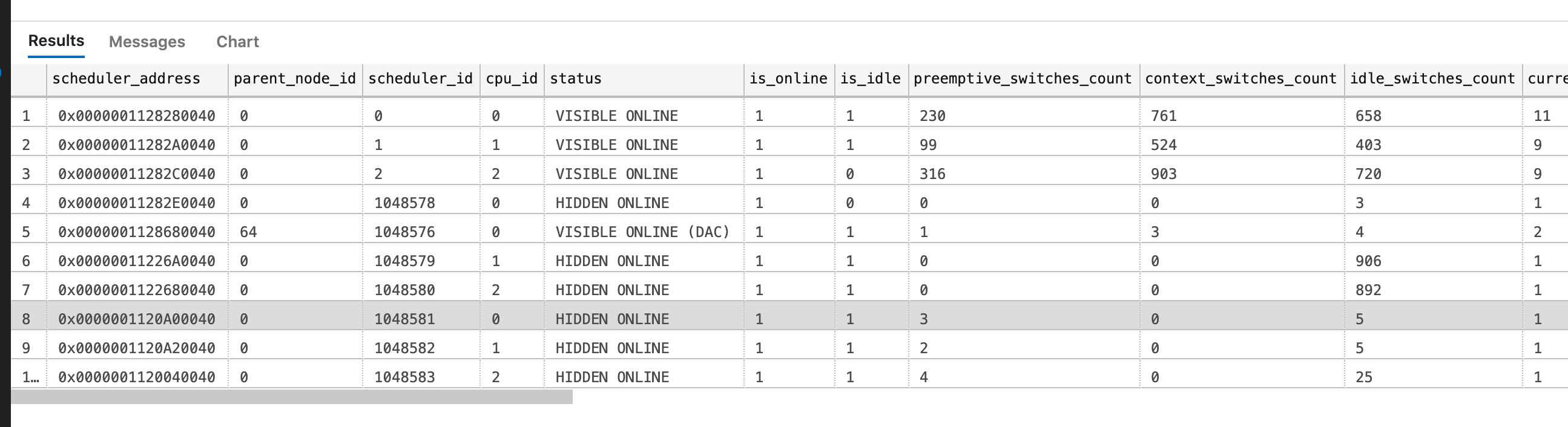Image resolution: width=1568 pixels, height=427 pixels.
Task: Click the VISIBLE ONLINE (DAC) status cell
Action: 642,232
